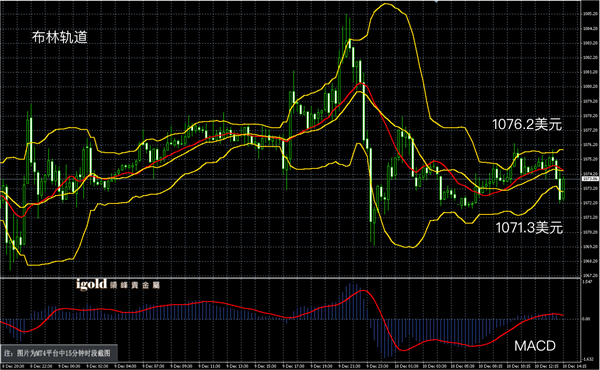Click the MACD indicator label
The width and height of the screenshot is (600, 370).
pos(535,346)
